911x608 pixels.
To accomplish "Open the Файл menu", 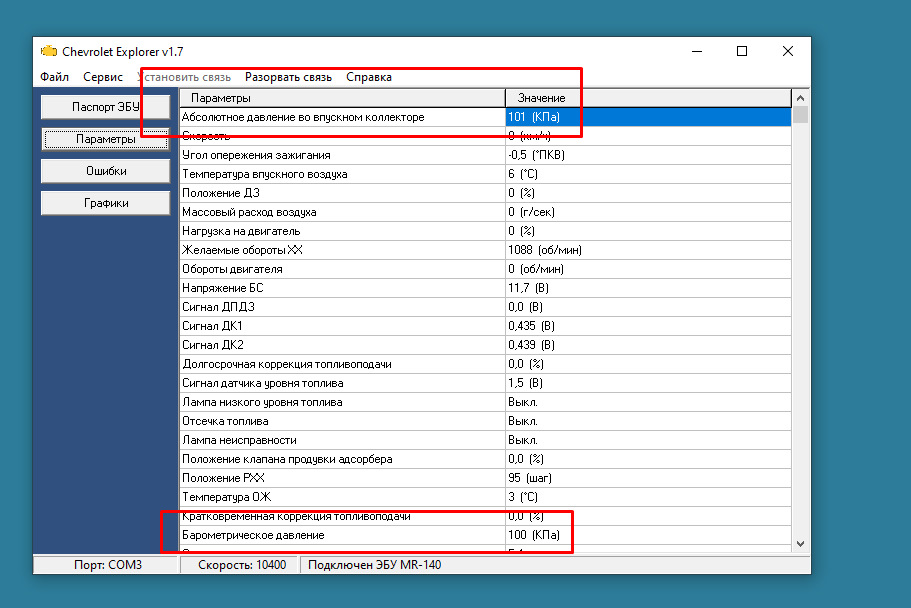I will coord(55,77).
